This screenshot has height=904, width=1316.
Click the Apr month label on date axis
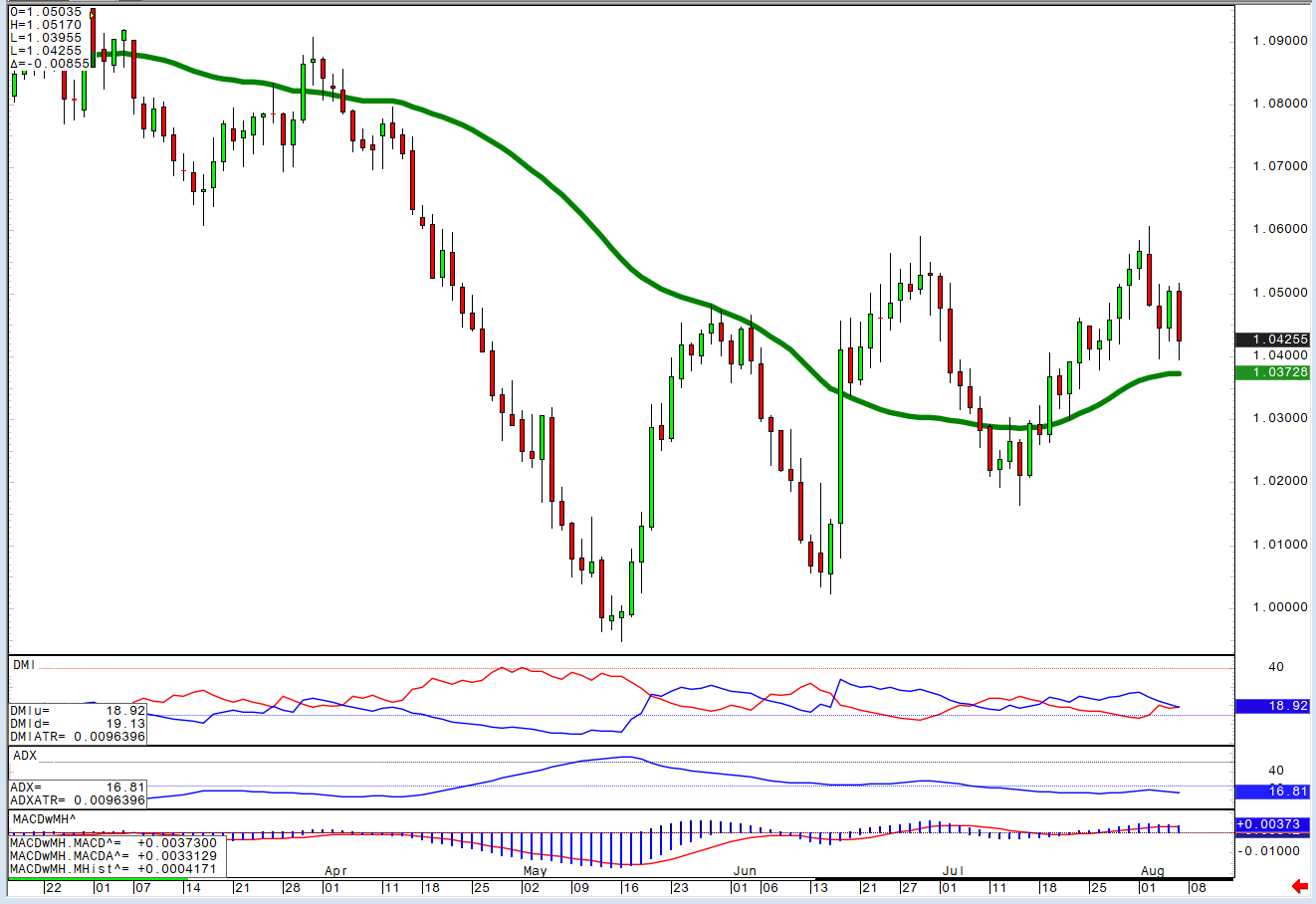335,871
